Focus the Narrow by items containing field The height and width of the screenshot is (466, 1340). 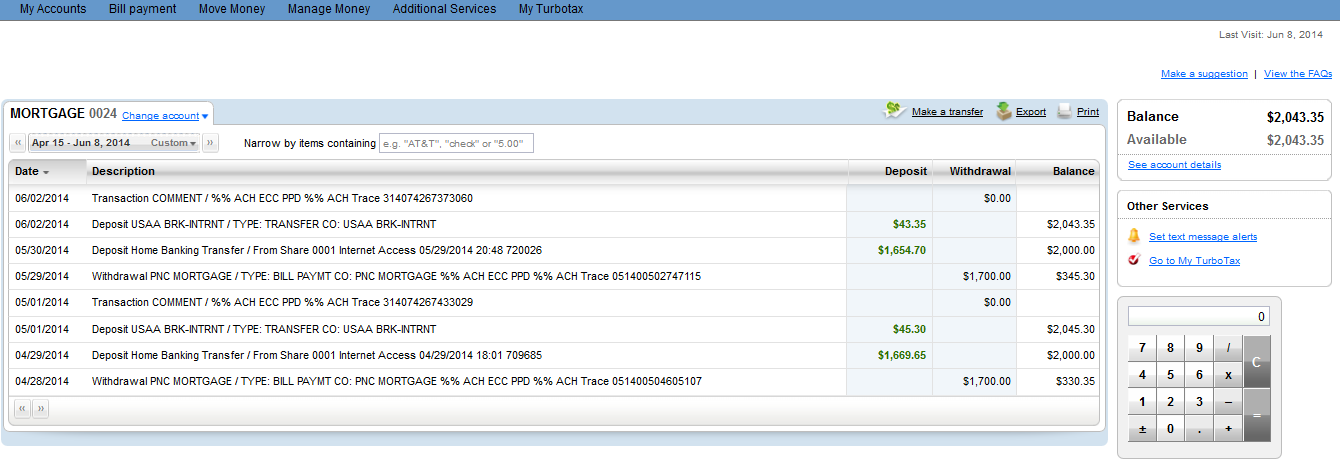point(456,143)
